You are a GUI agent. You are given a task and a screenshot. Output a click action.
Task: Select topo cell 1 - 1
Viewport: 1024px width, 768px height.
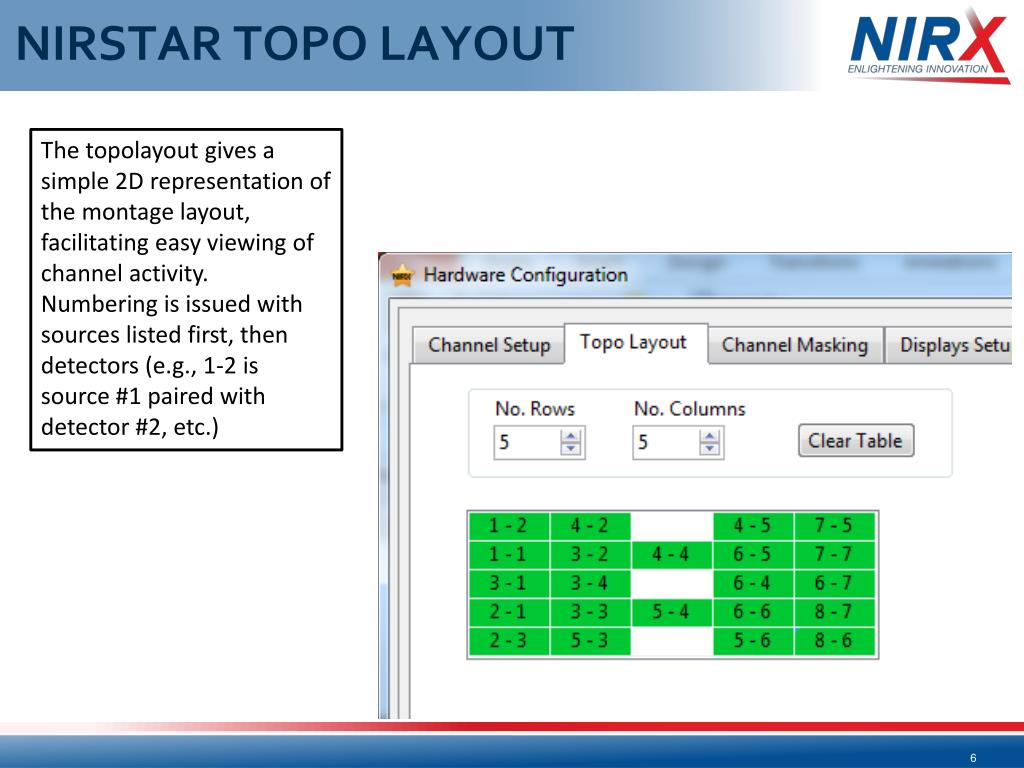(509, 554)
